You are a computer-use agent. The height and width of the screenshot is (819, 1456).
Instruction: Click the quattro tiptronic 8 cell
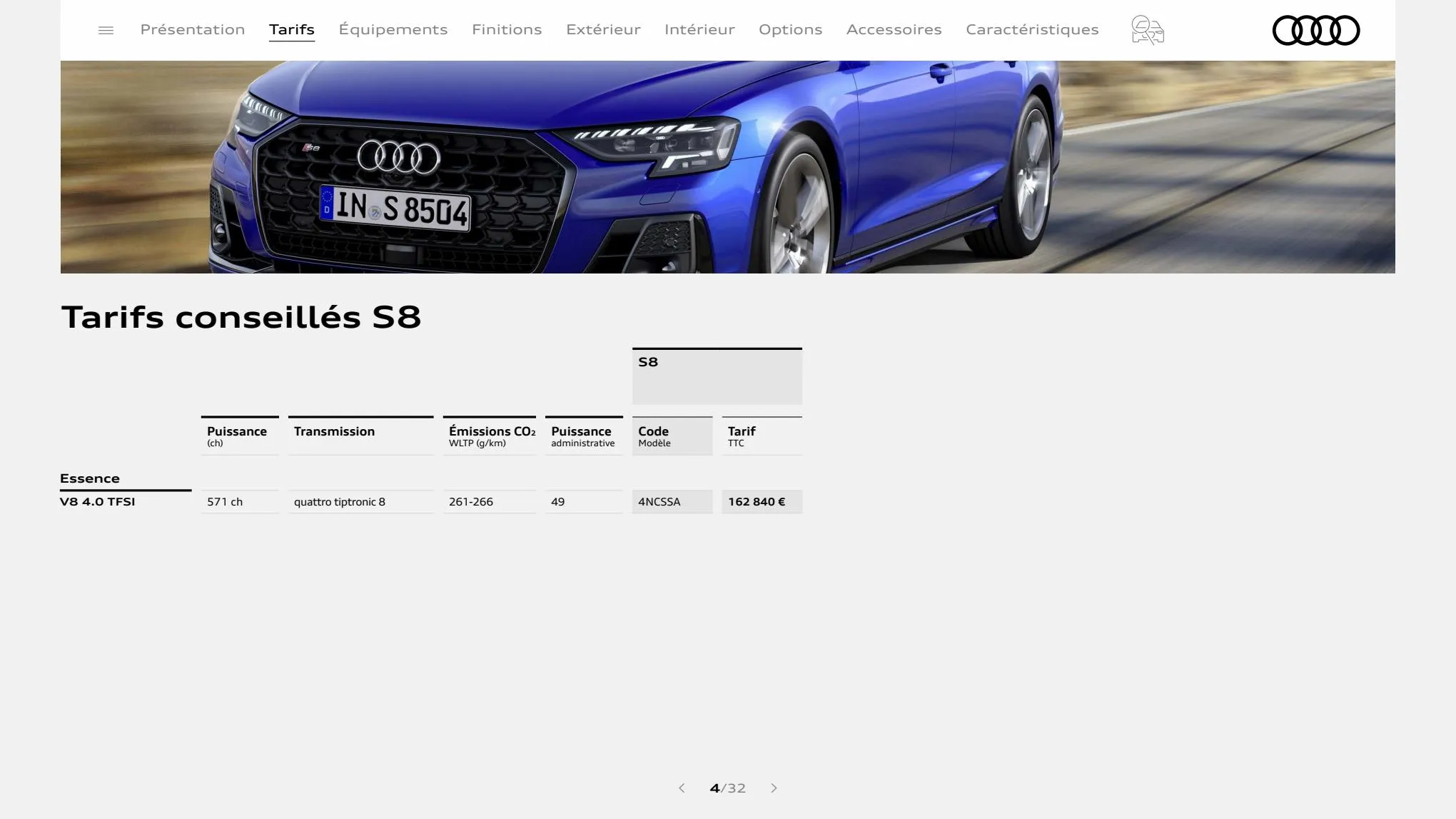[361, 501]
